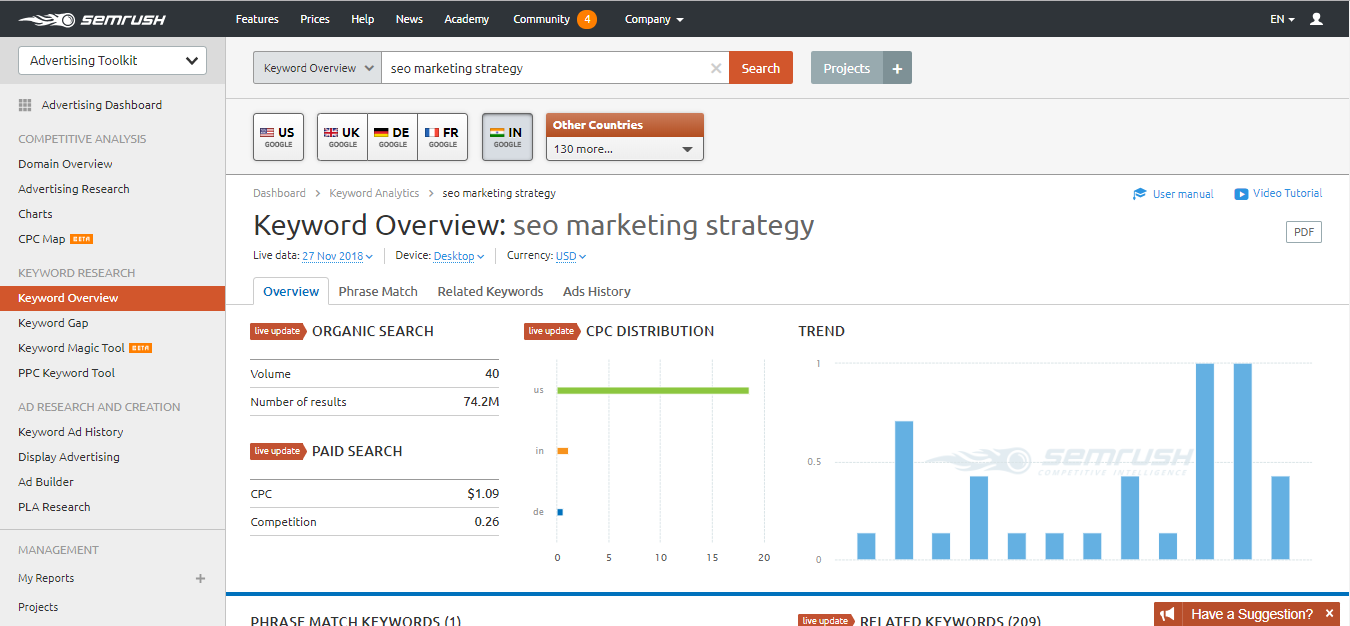Viewport: 1350px width, 626px height.
Task: Change Device Desktop dropdown
Action: point(459,256)
